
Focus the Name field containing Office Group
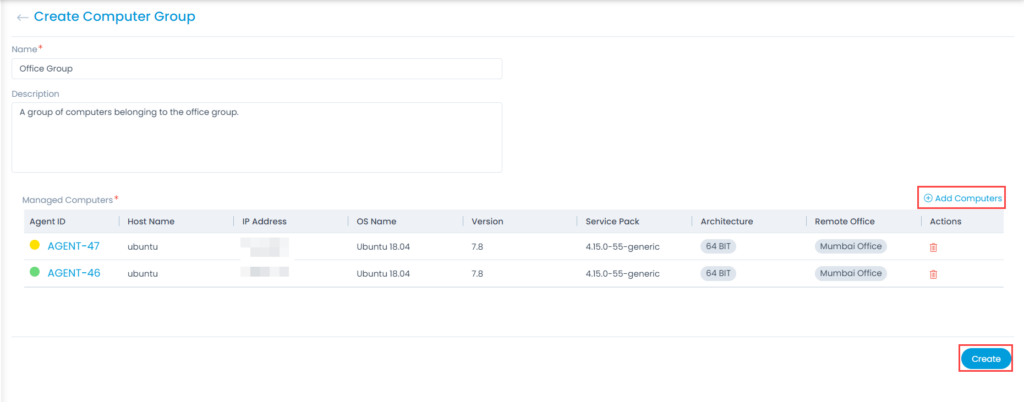coord(256,68)
